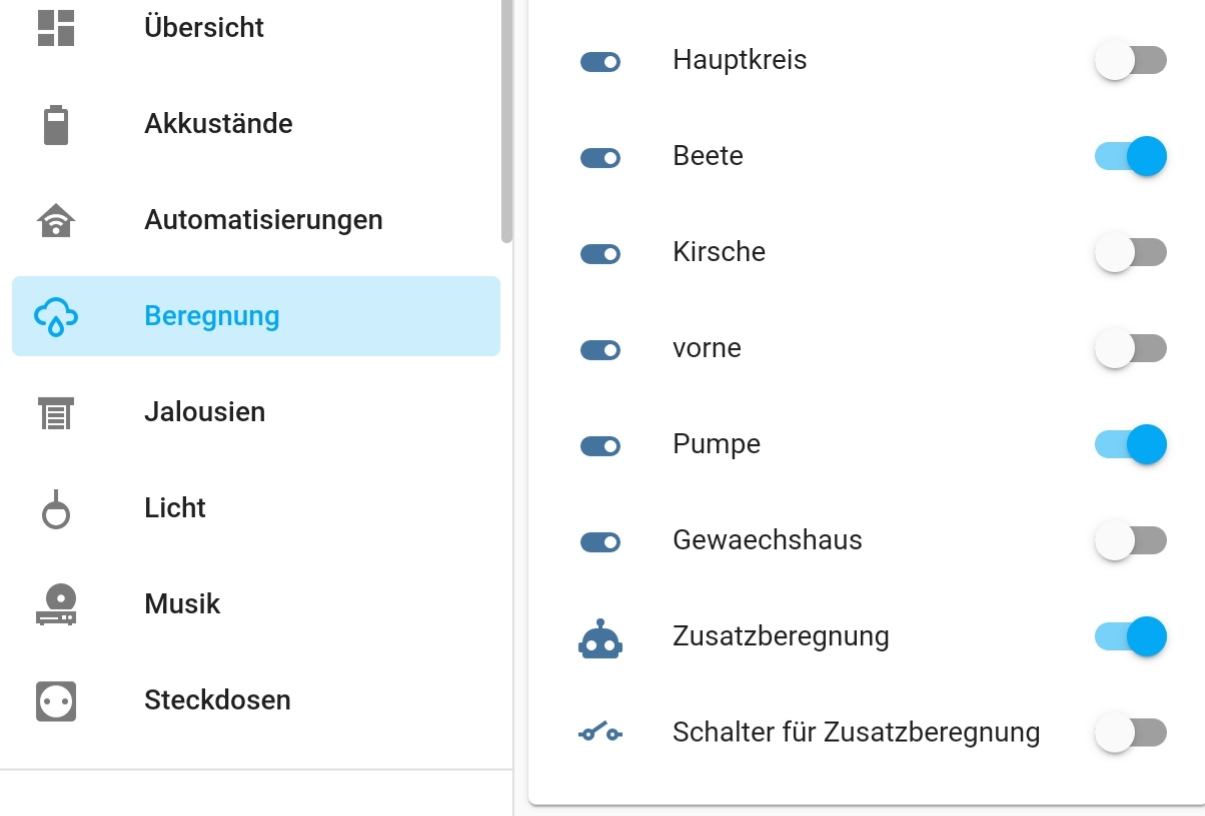Disable the Pumpe toggle

(1131, 445)
